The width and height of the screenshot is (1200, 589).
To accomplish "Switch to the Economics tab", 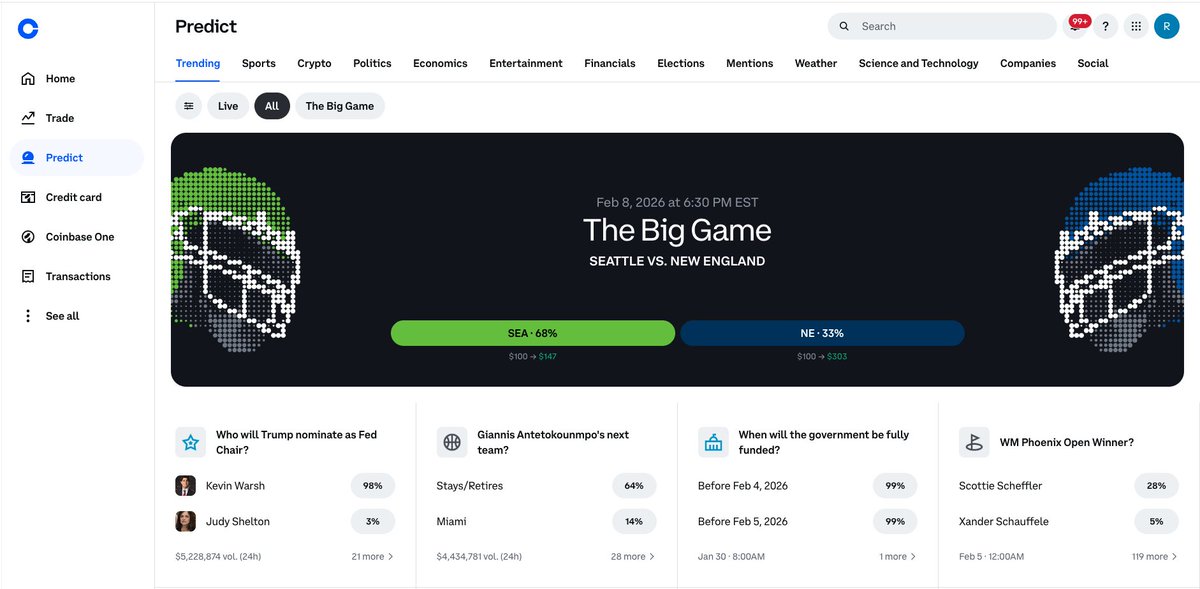I will (x=440, y=63).
